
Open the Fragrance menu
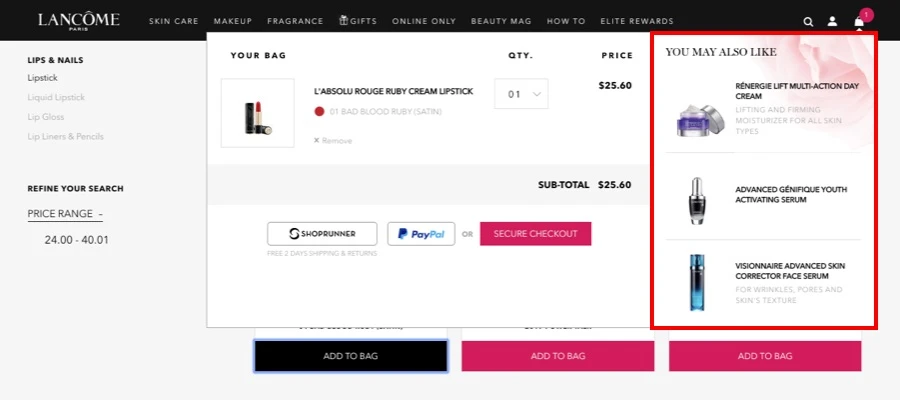click(x=295, y=21)
